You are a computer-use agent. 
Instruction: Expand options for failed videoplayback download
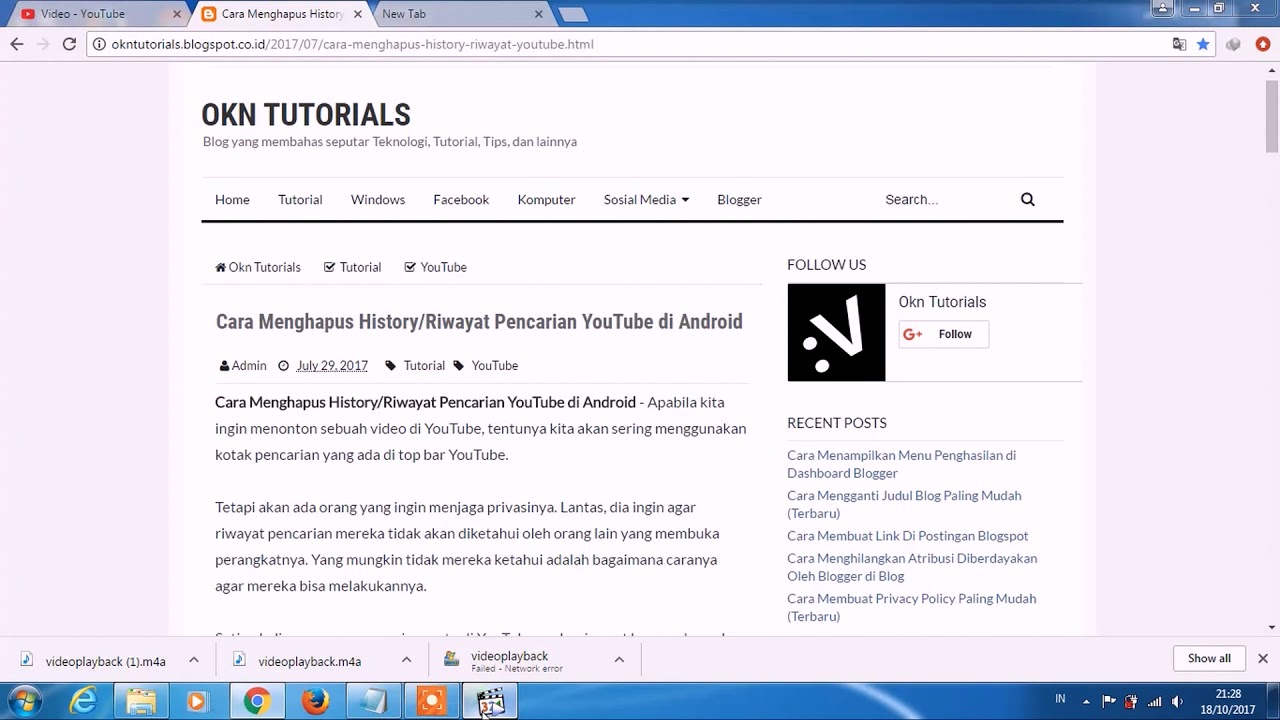click(x=619, y=660)
